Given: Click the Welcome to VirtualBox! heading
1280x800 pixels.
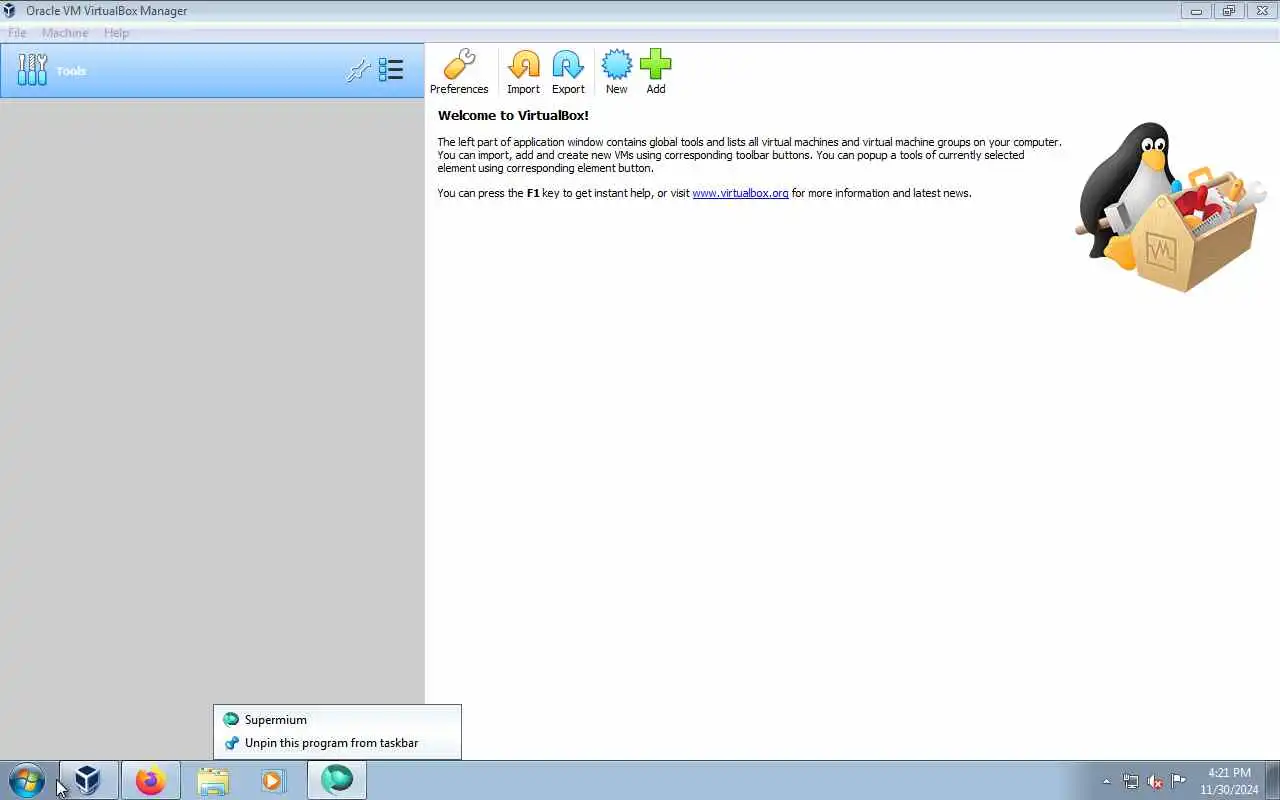Looking at the screenshot, I should 513,116.
